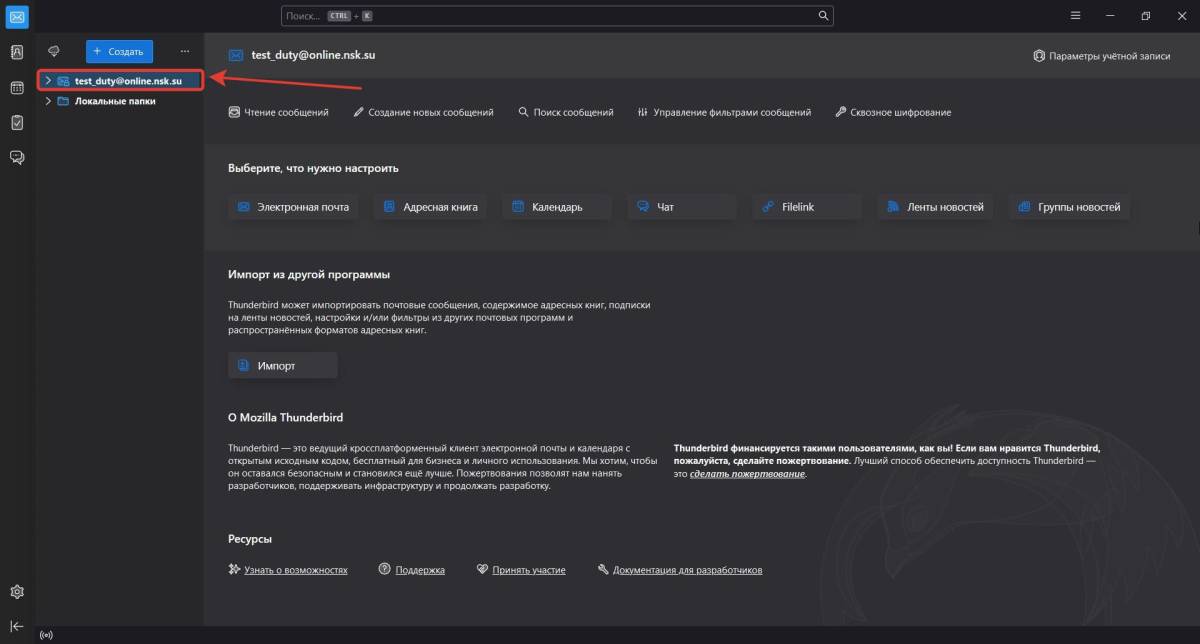Collapse the spaces toolbar arrow icon
Image resolution: width=1200 pixels, height=644 pixels.
point(17,626)
